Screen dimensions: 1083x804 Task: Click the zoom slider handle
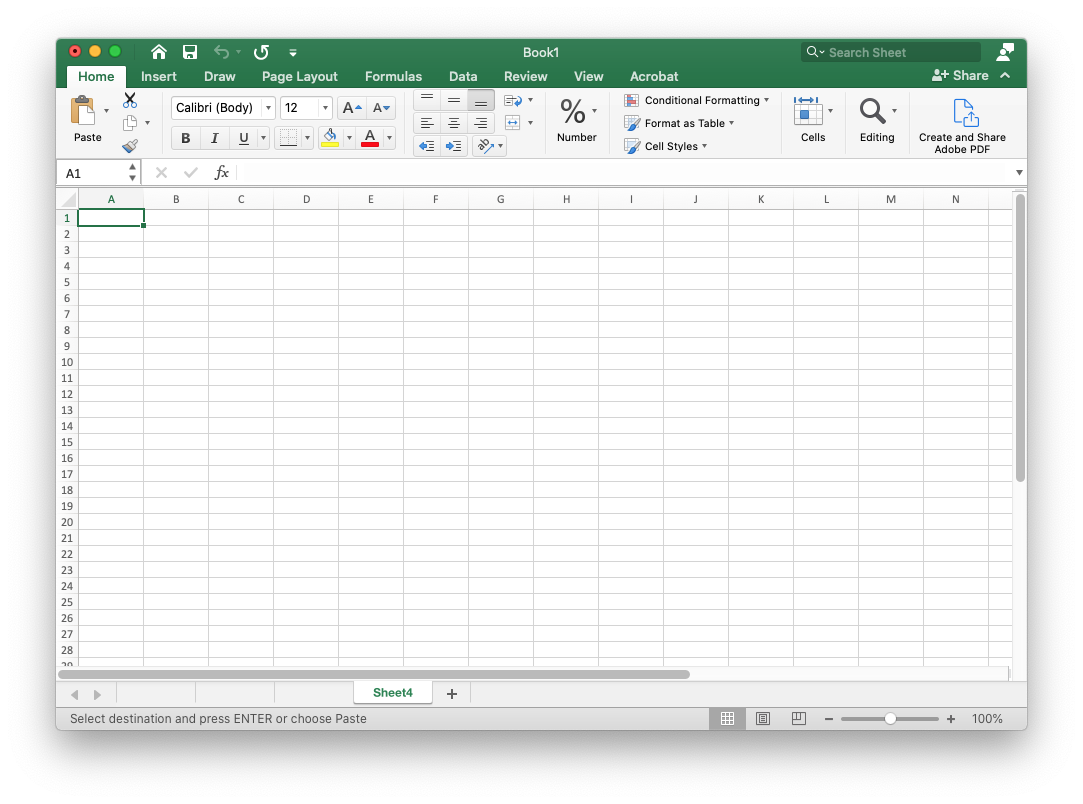pyautogui.click(x=890, y=719)
